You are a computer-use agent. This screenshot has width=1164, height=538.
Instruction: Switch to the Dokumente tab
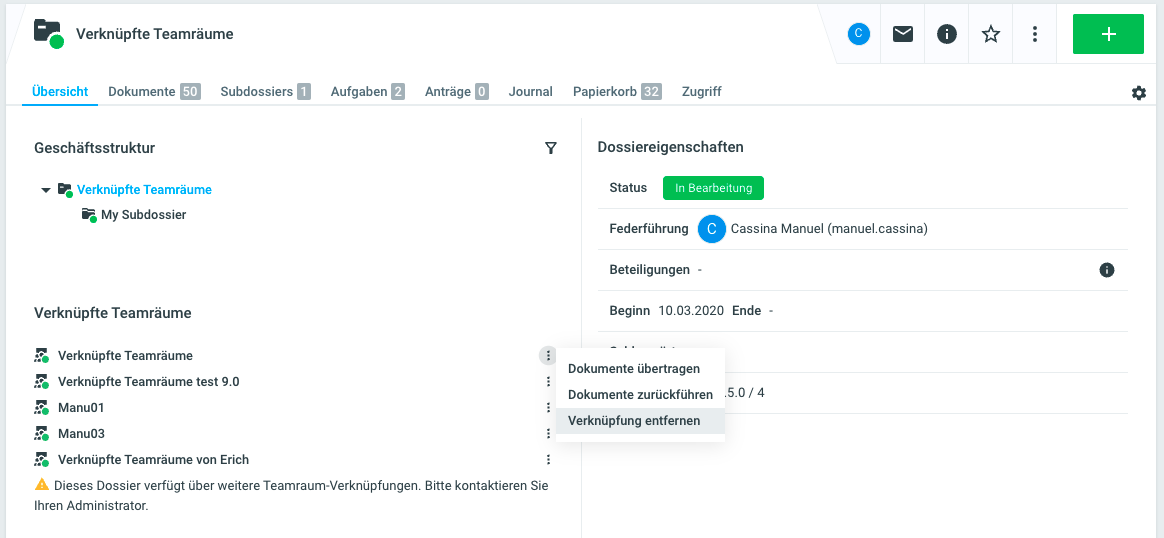tap(153, 92)
